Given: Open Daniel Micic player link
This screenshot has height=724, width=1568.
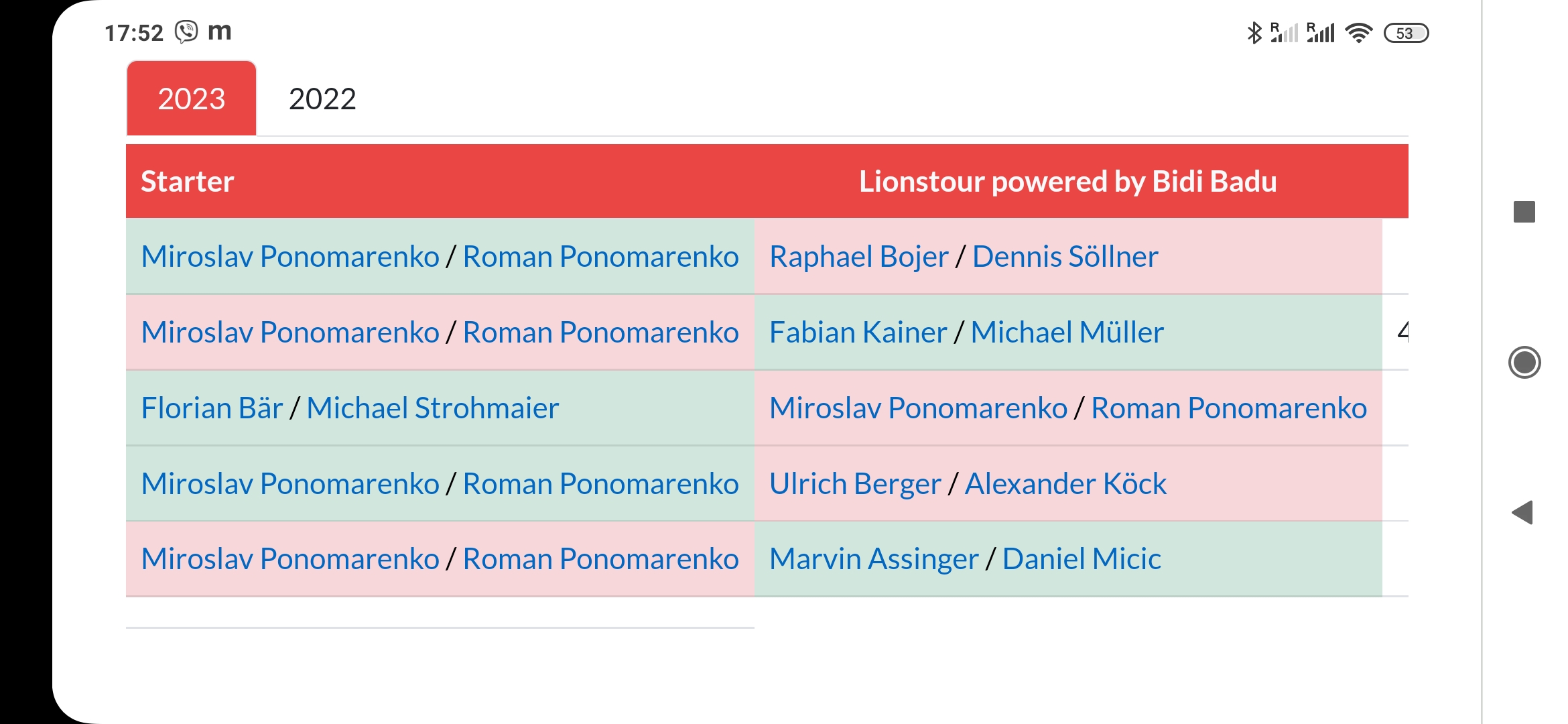Looking at the screenshot, I should point(1082,559).
